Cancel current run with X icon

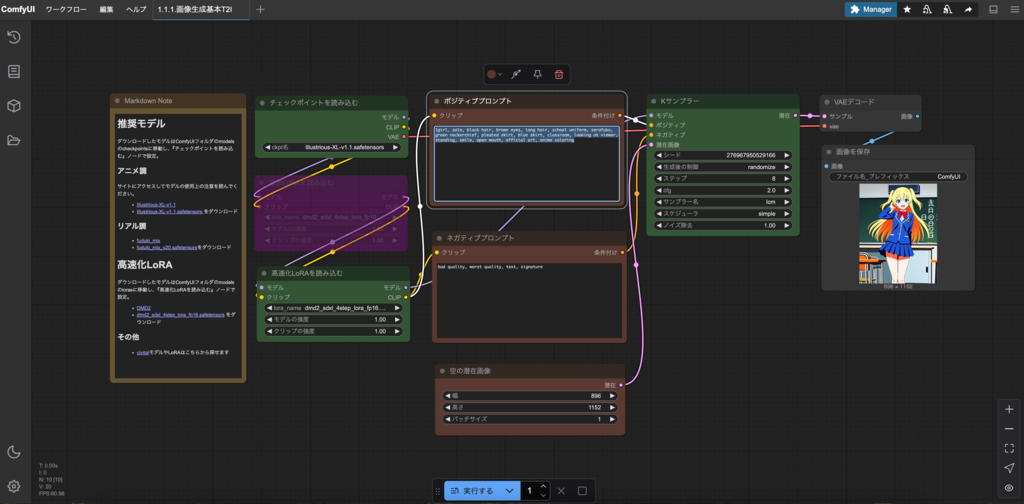click(x=561, y=490)
